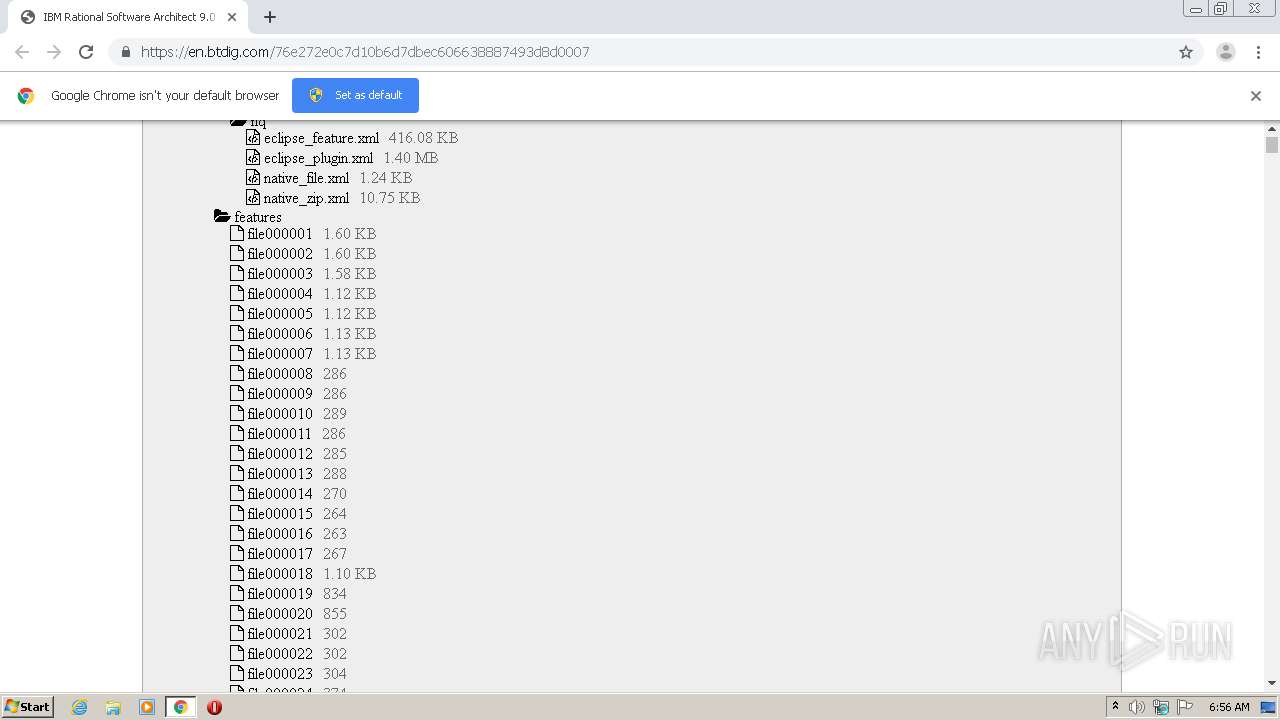1280x720 pixels.
Task: Click the Chrome icon in the taskbar
Action: pos(181,707)
